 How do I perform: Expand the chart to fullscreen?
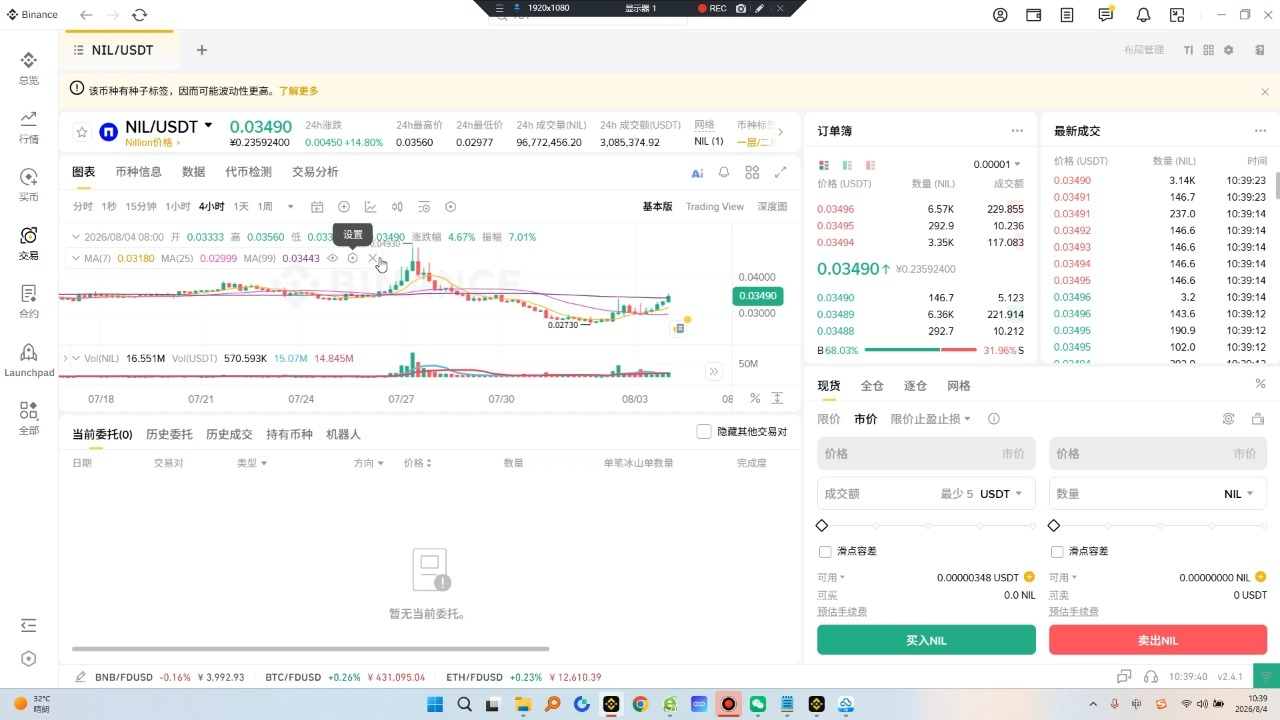tap(780, 172)
